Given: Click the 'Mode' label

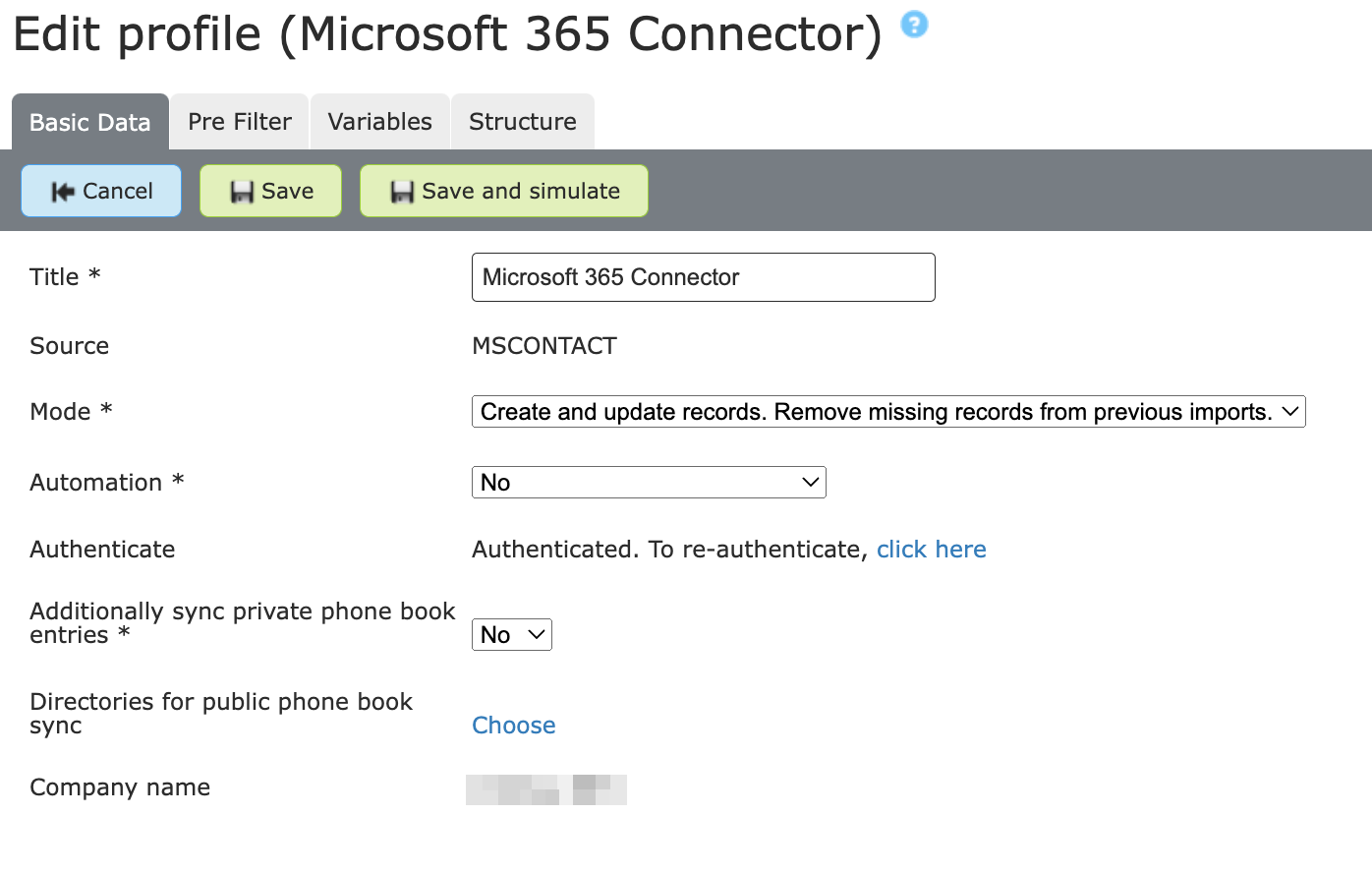Looking at the screenshot, I should [x=71, y=412].
